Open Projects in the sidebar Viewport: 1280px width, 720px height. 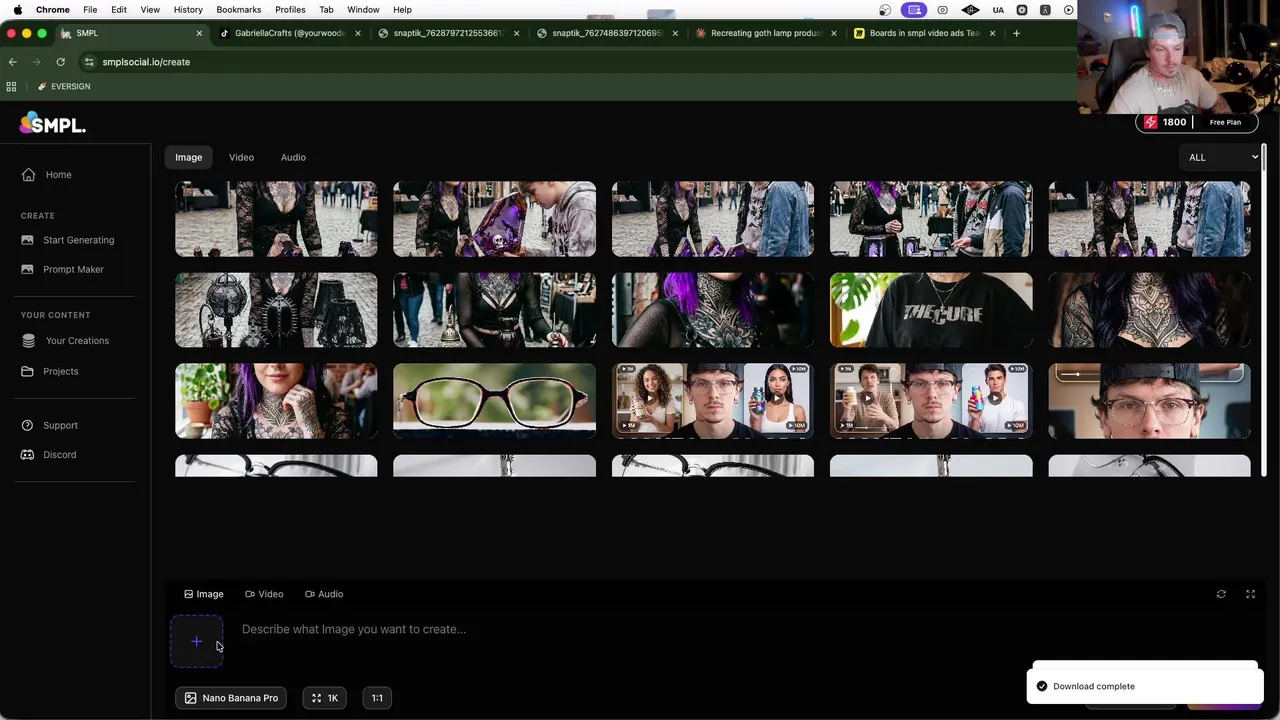pos(60,371)
